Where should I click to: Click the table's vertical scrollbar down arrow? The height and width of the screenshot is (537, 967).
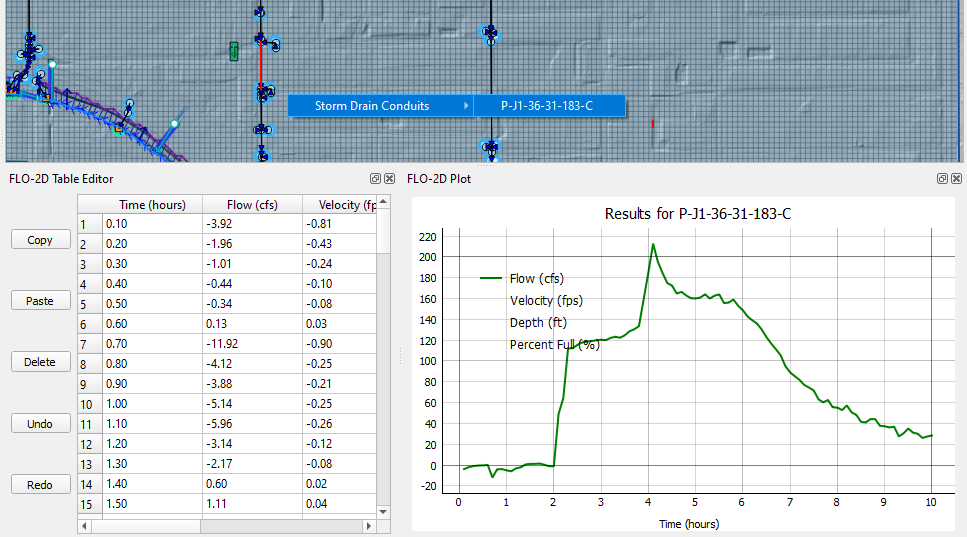pyautogui.click(x=383, y=510)
